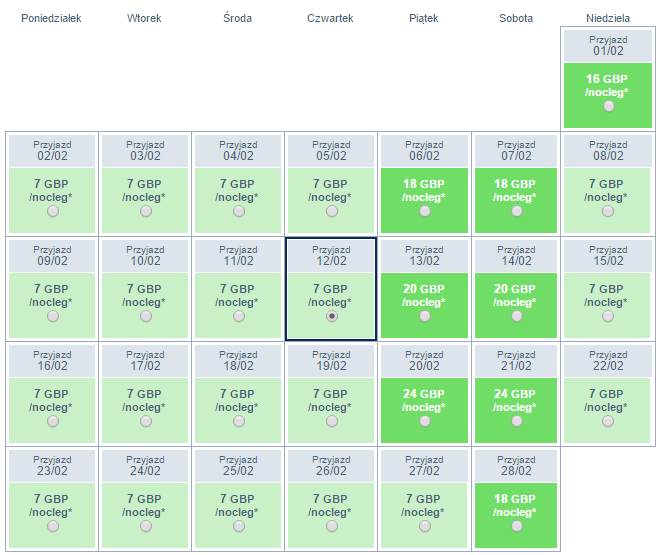Click the Przyjazd 16/02 date header

tap(53, 360)
